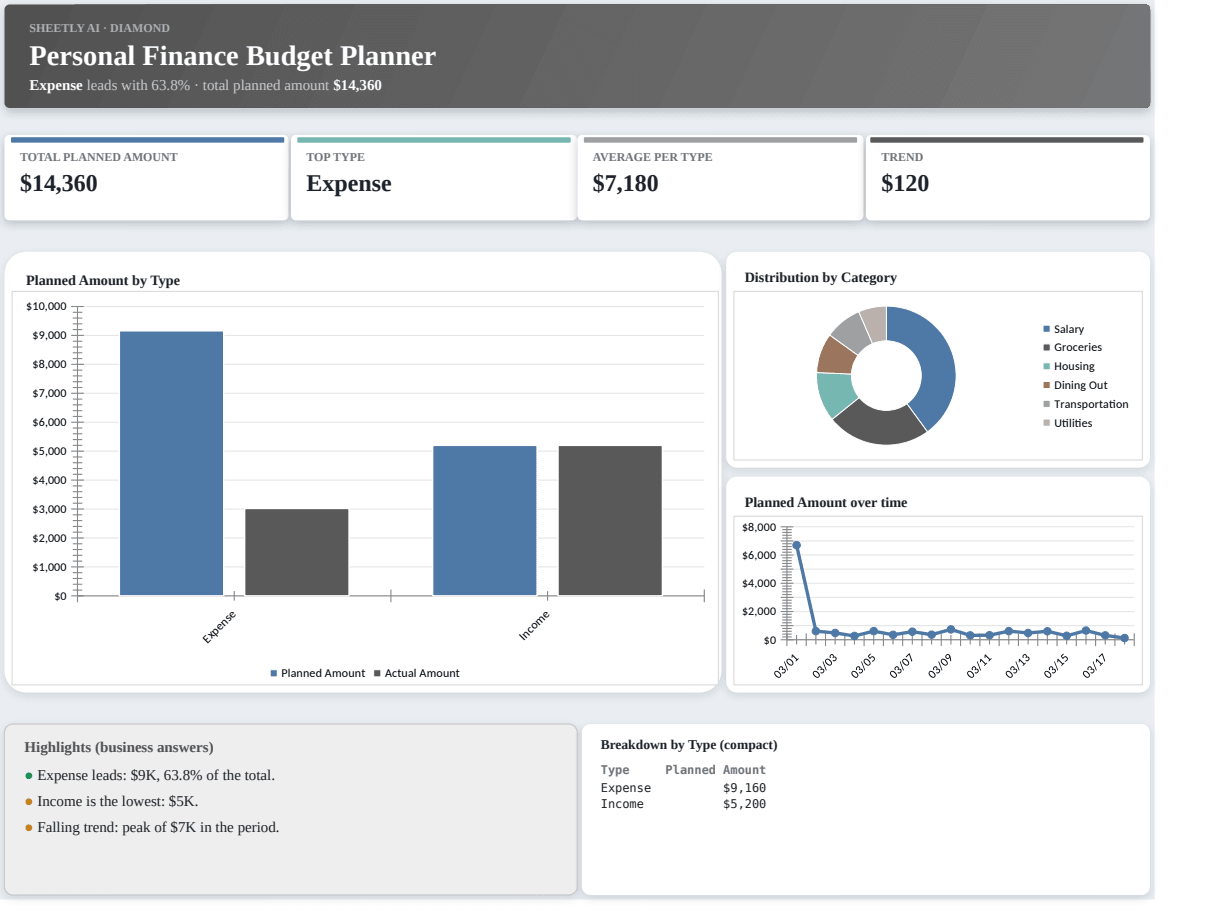Click the Expense $9,160 table row

pos(683,788)
